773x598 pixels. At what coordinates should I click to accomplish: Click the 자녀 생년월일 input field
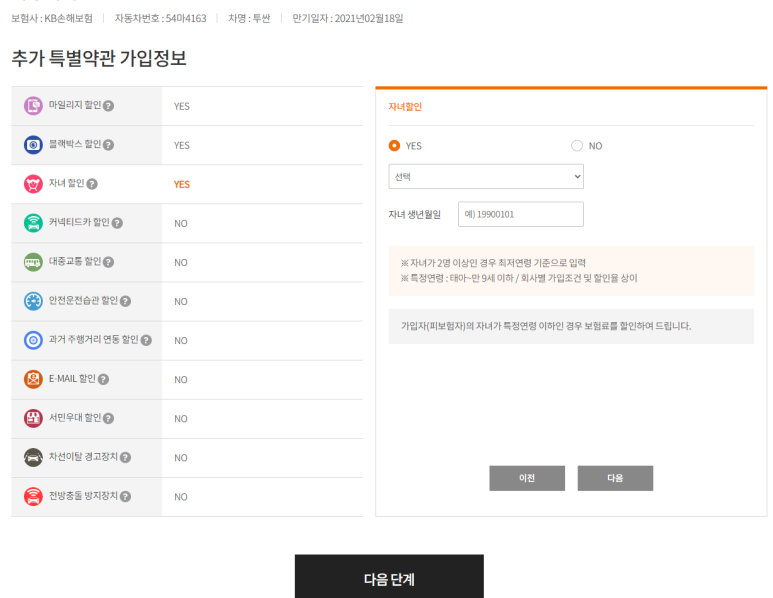pyautogui.click(x=521, y=214)
